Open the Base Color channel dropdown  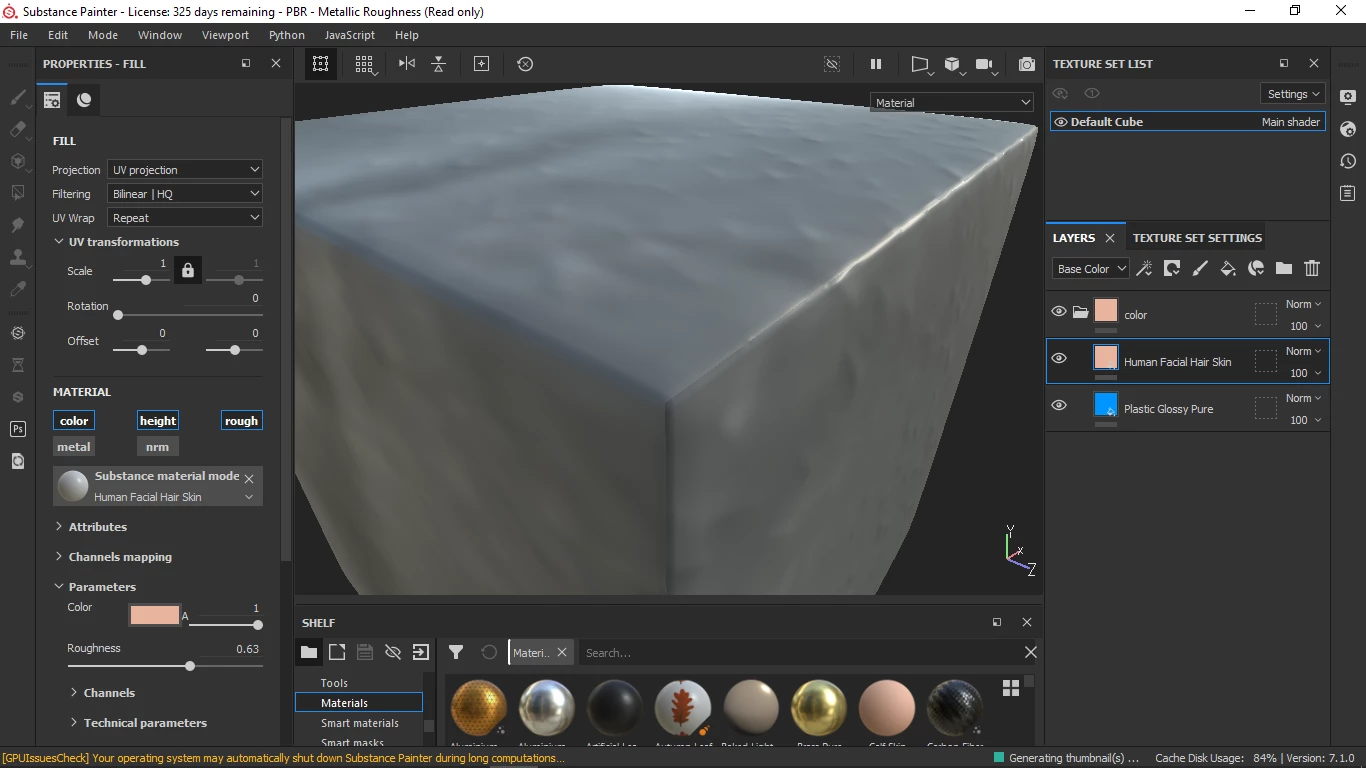tap(1091, 269)
